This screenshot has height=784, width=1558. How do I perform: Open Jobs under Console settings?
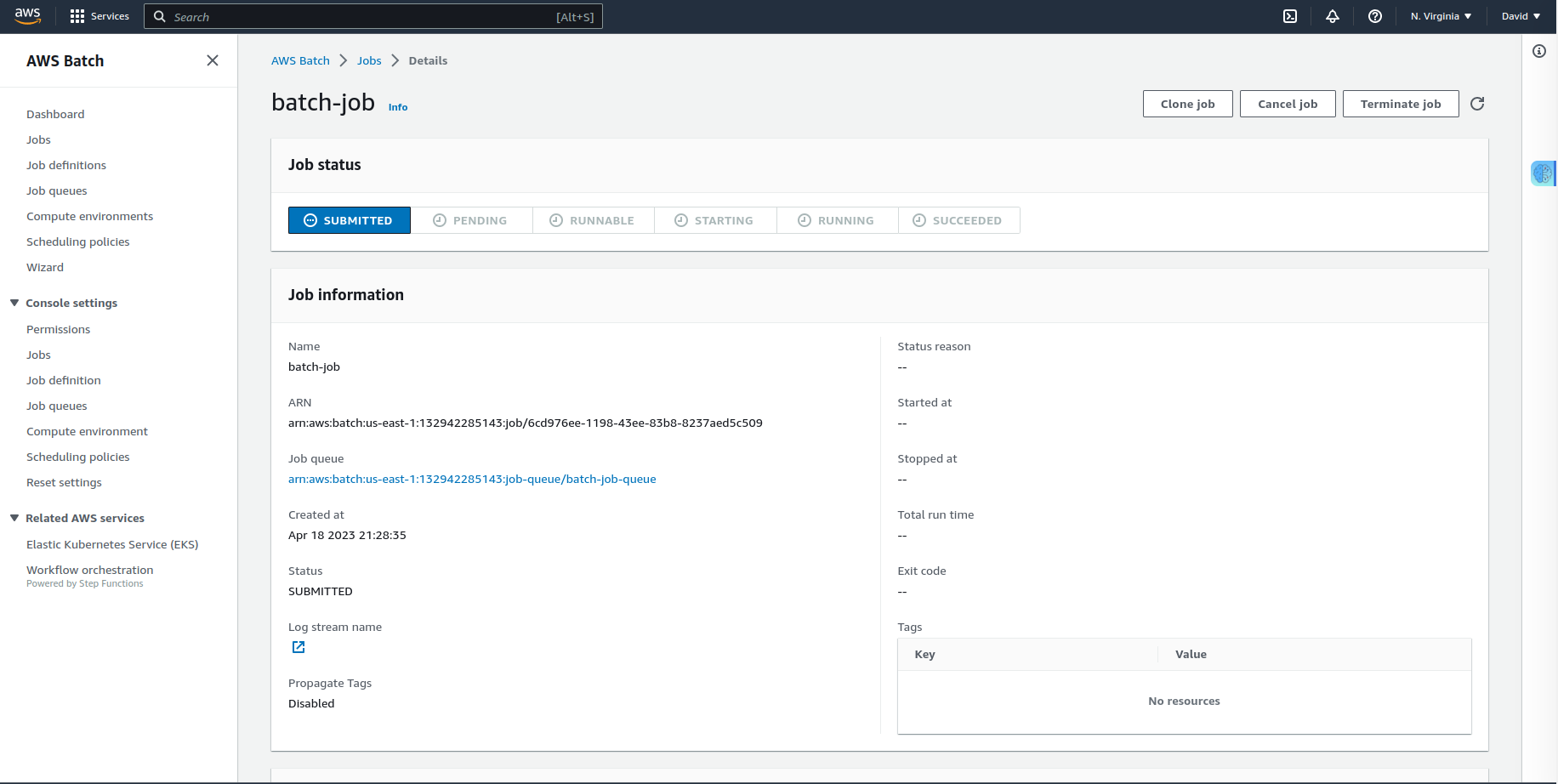(x=38, y=355)
